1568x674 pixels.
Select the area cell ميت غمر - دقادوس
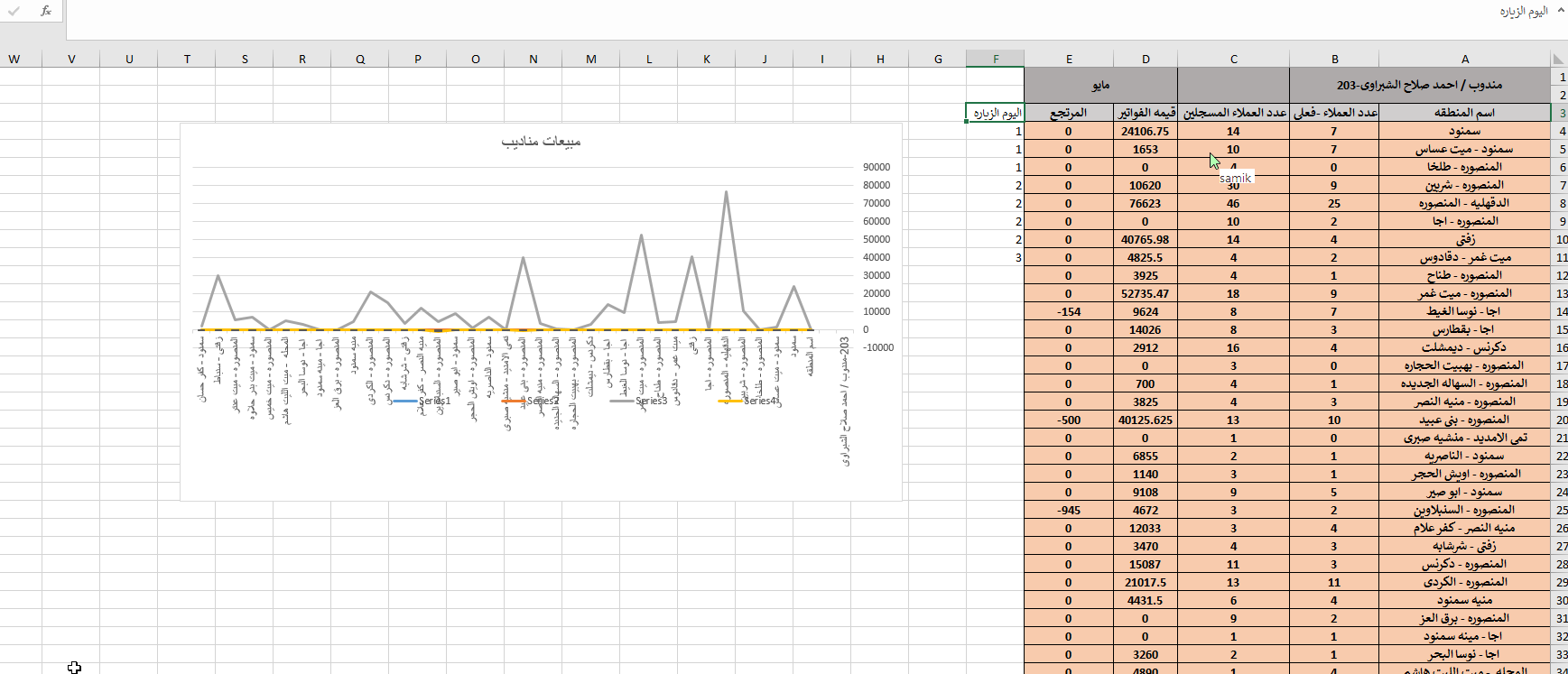pyautogui.click(x=1465, y=257)
